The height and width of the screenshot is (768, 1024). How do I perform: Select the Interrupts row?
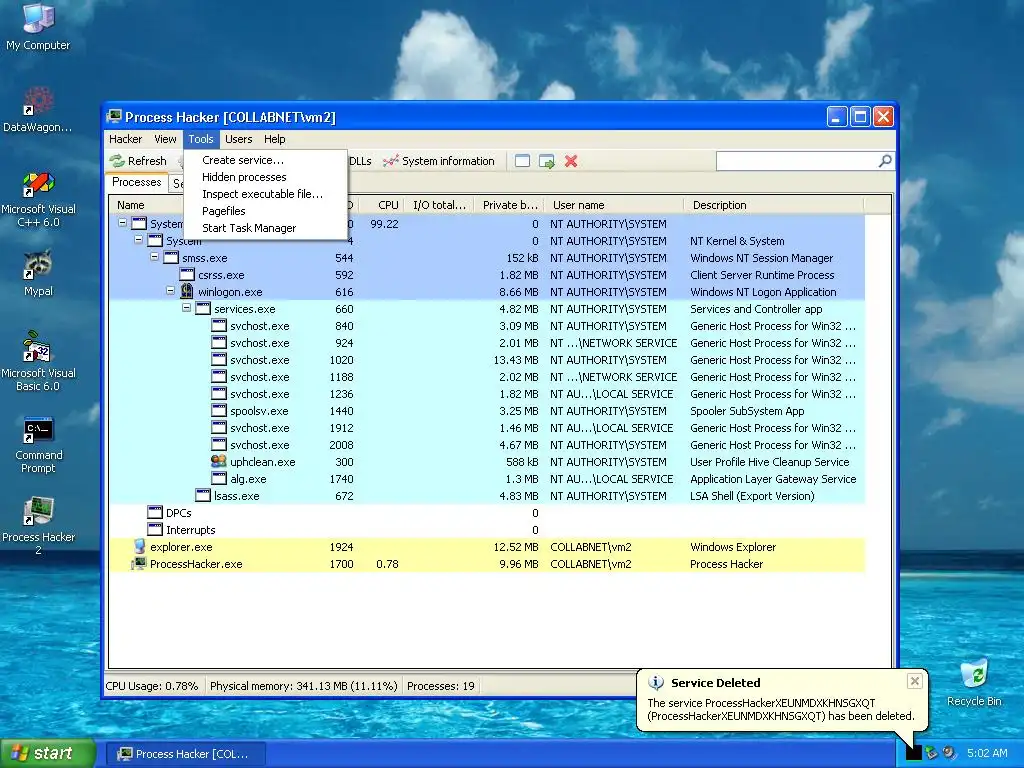[x=487, y=530]
